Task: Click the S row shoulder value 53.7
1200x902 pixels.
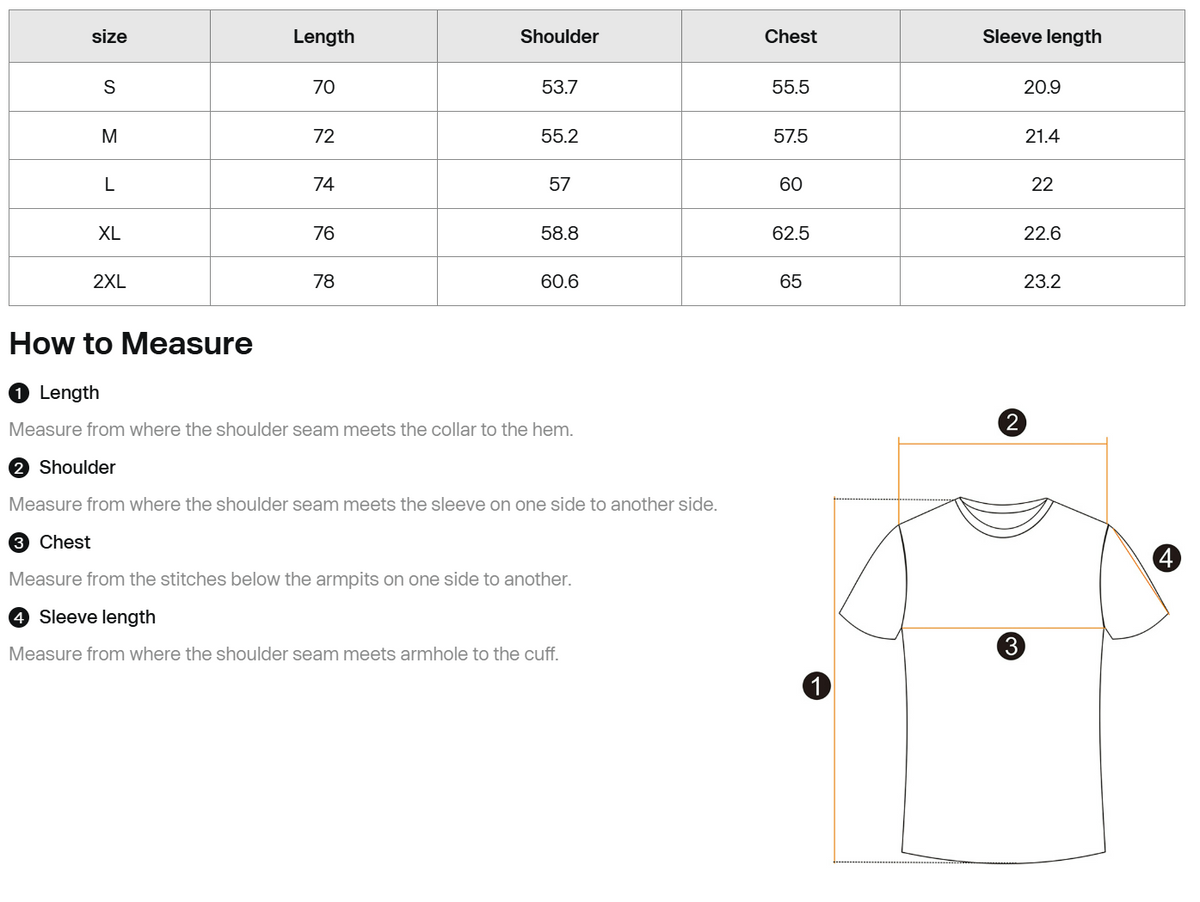Action: coord(559,87)
